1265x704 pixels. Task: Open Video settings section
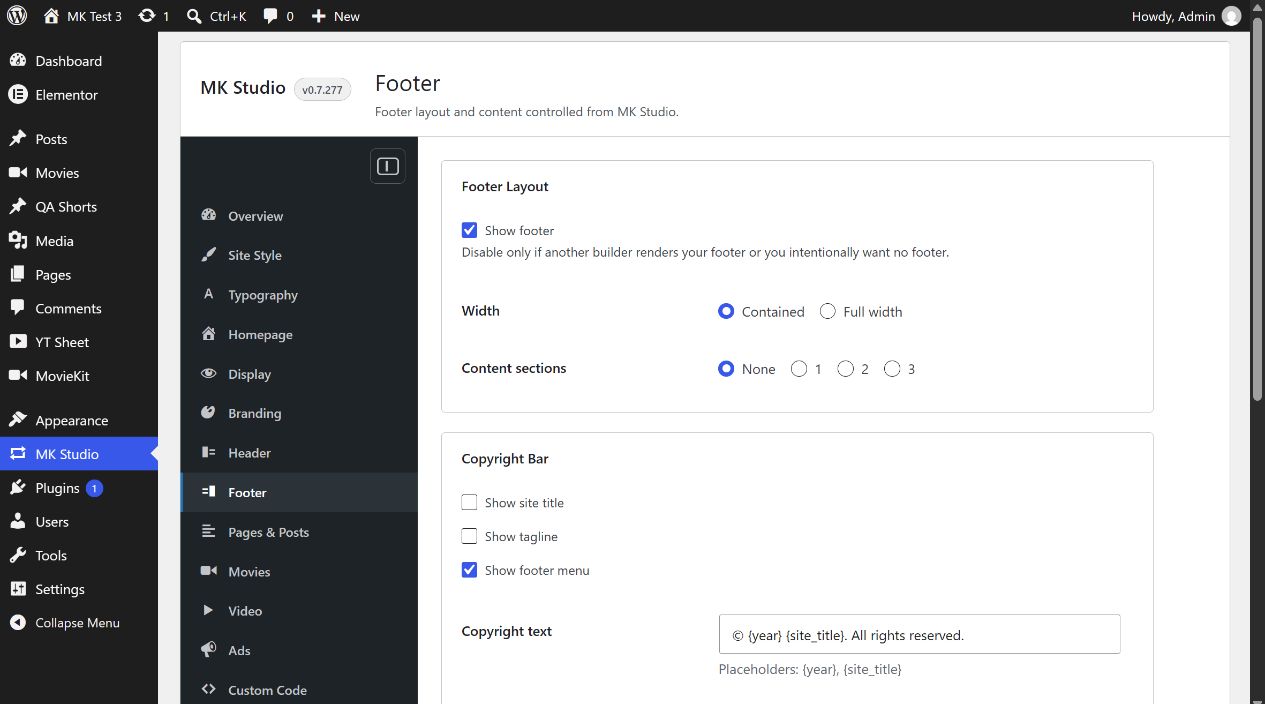point(299,611)
